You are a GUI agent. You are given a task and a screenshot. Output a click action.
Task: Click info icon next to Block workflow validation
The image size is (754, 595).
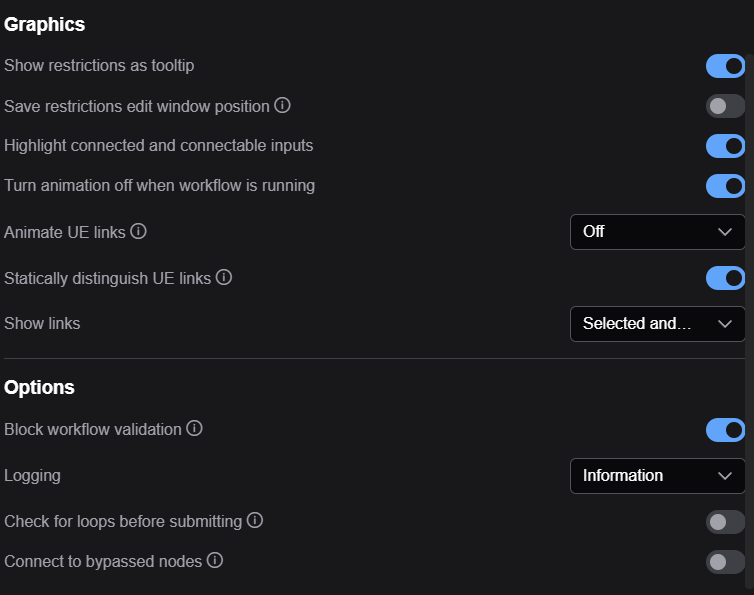[x=194, y=428]
